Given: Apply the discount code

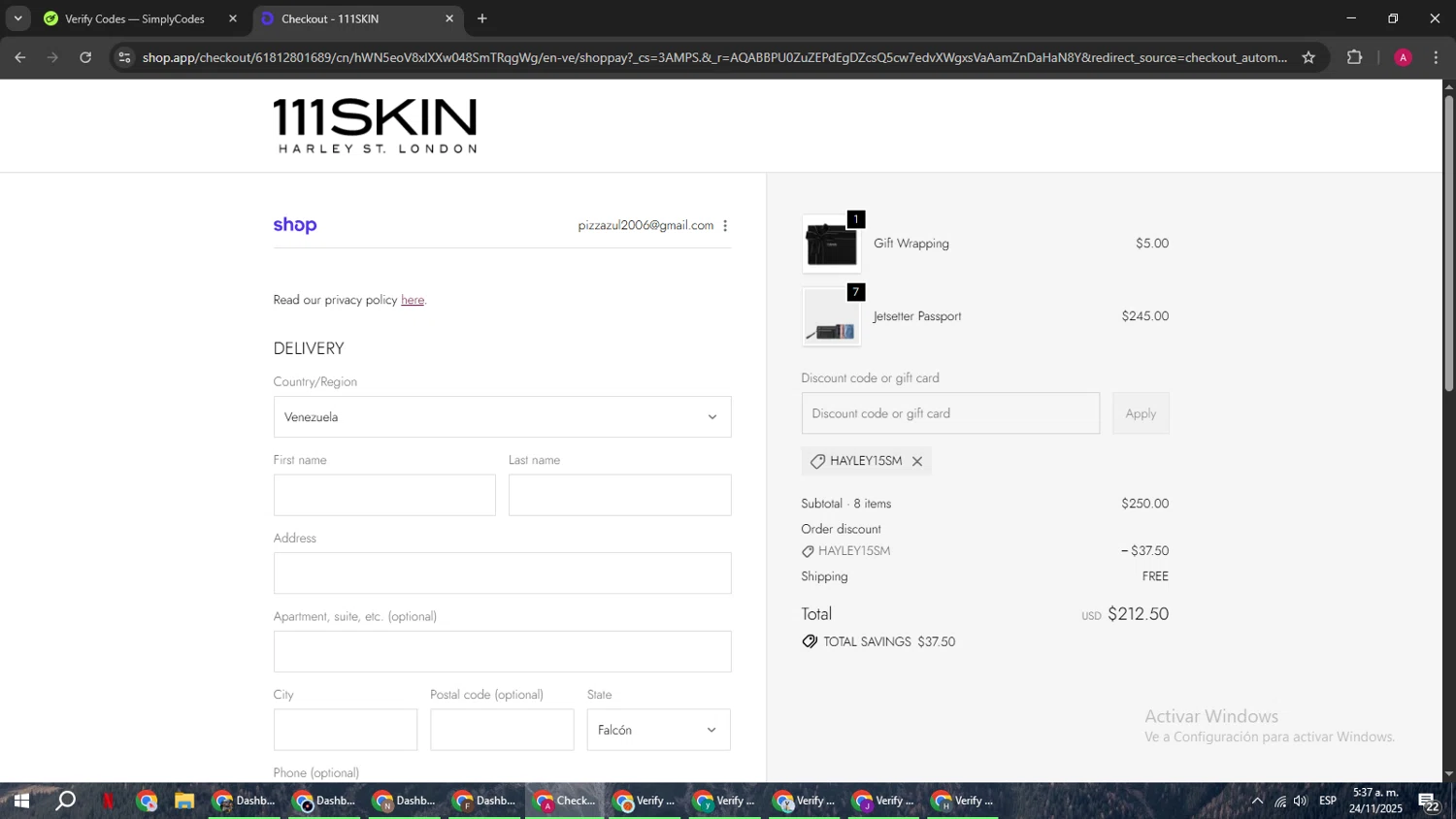Looking at the screenshot, I should pos(1141,413).
